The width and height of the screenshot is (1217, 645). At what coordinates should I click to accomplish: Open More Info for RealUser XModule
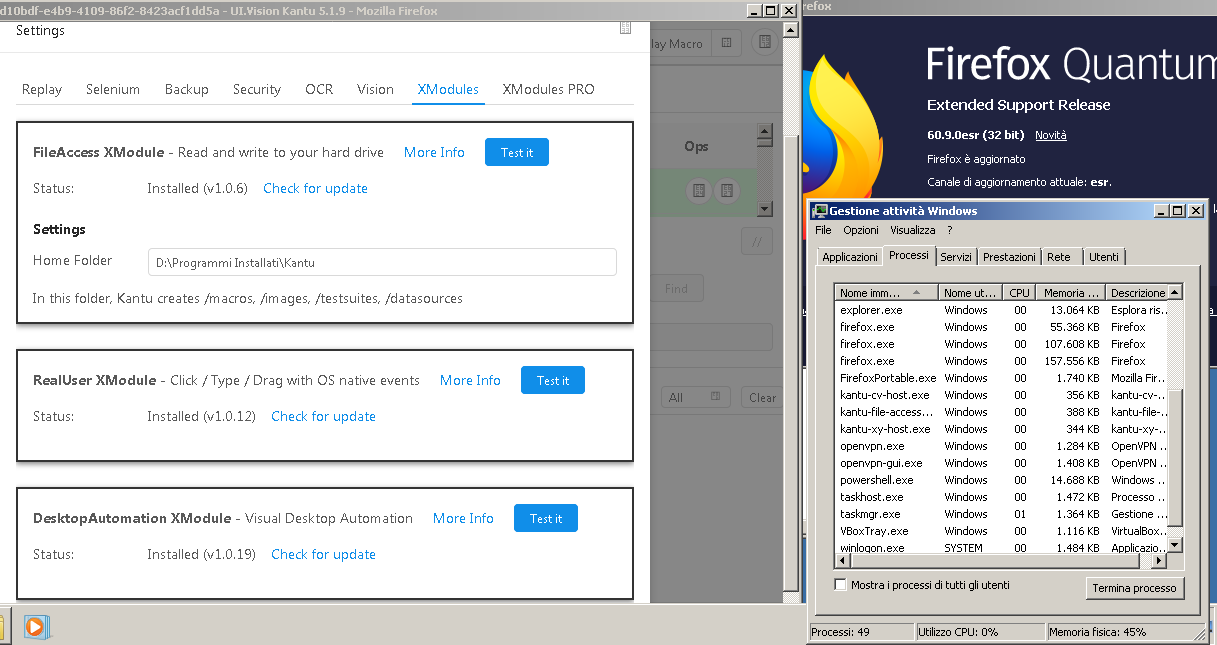click(x=470, y=380)
